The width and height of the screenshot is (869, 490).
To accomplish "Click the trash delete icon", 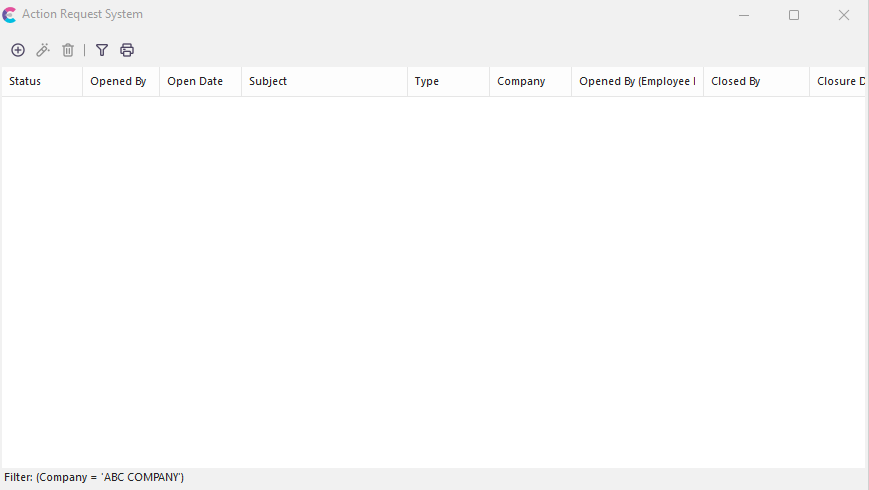I will 68,50.
